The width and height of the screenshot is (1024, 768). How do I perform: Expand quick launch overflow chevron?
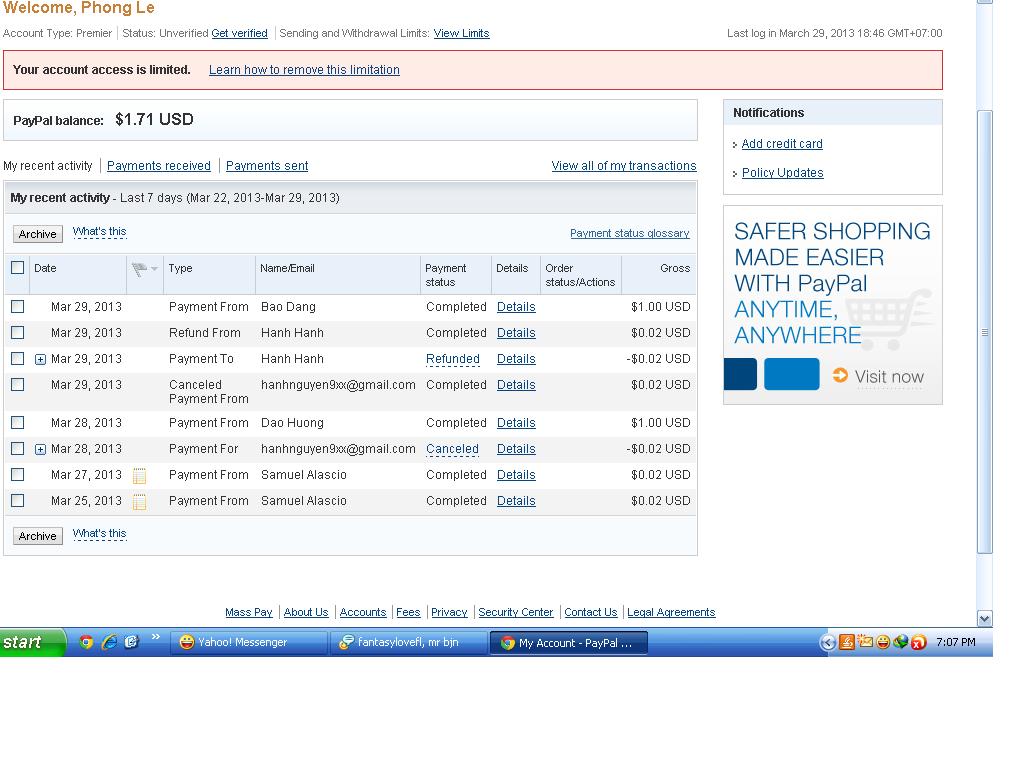(155, 637)
